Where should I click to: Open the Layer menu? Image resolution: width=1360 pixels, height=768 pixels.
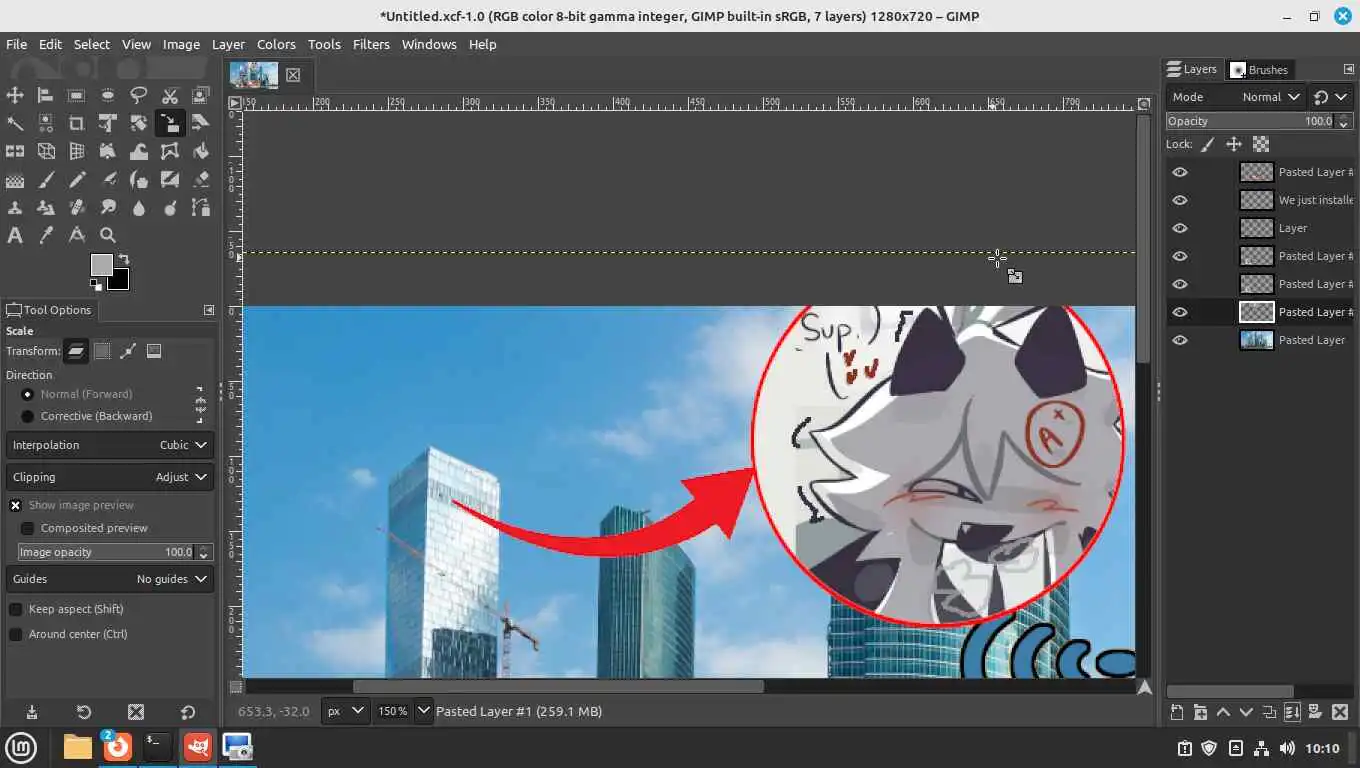[x=228, y=44]
